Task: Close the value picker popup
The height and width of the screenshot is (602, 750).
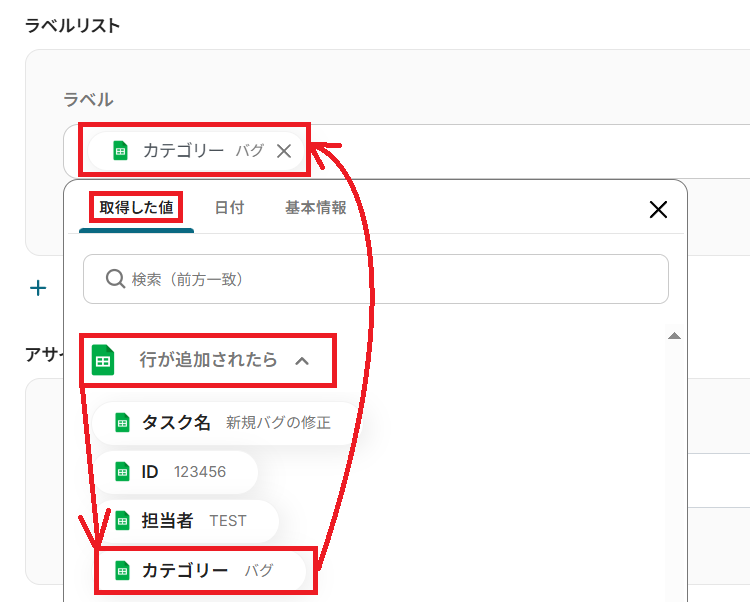Action: point(658,209)
